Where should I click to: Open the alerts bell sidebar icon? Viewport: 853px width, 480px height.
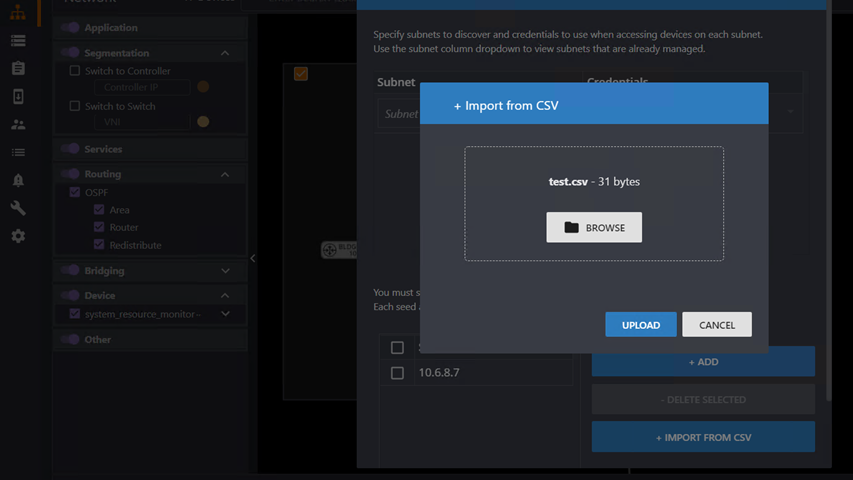click(x=18, y=180)
